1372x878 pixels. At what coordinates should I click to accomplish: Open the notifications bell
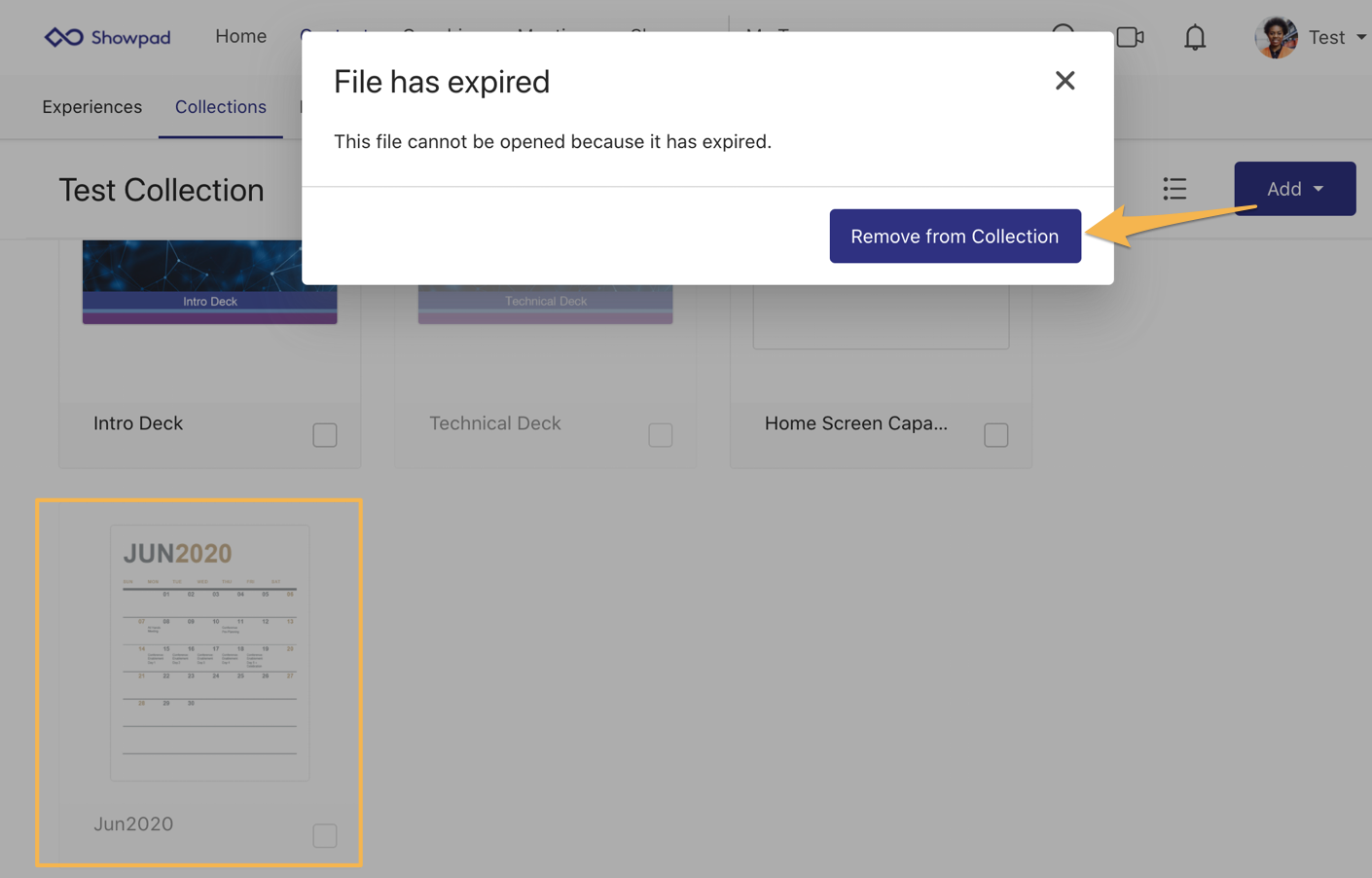(1194, 38)
